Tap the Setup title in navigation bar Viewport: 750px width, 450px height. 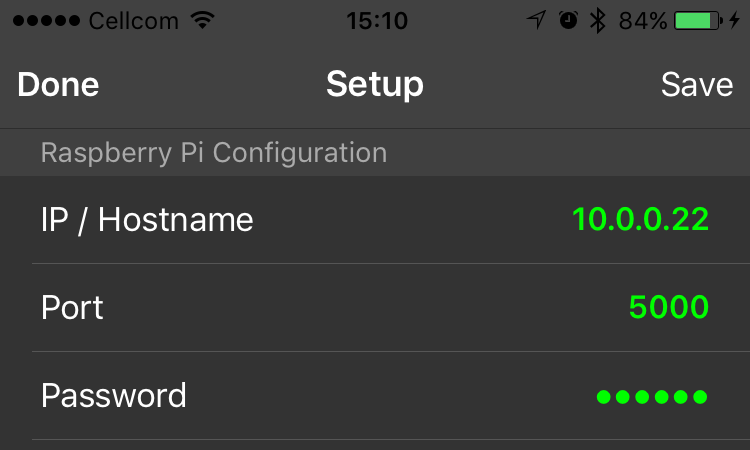click(375, 85)
